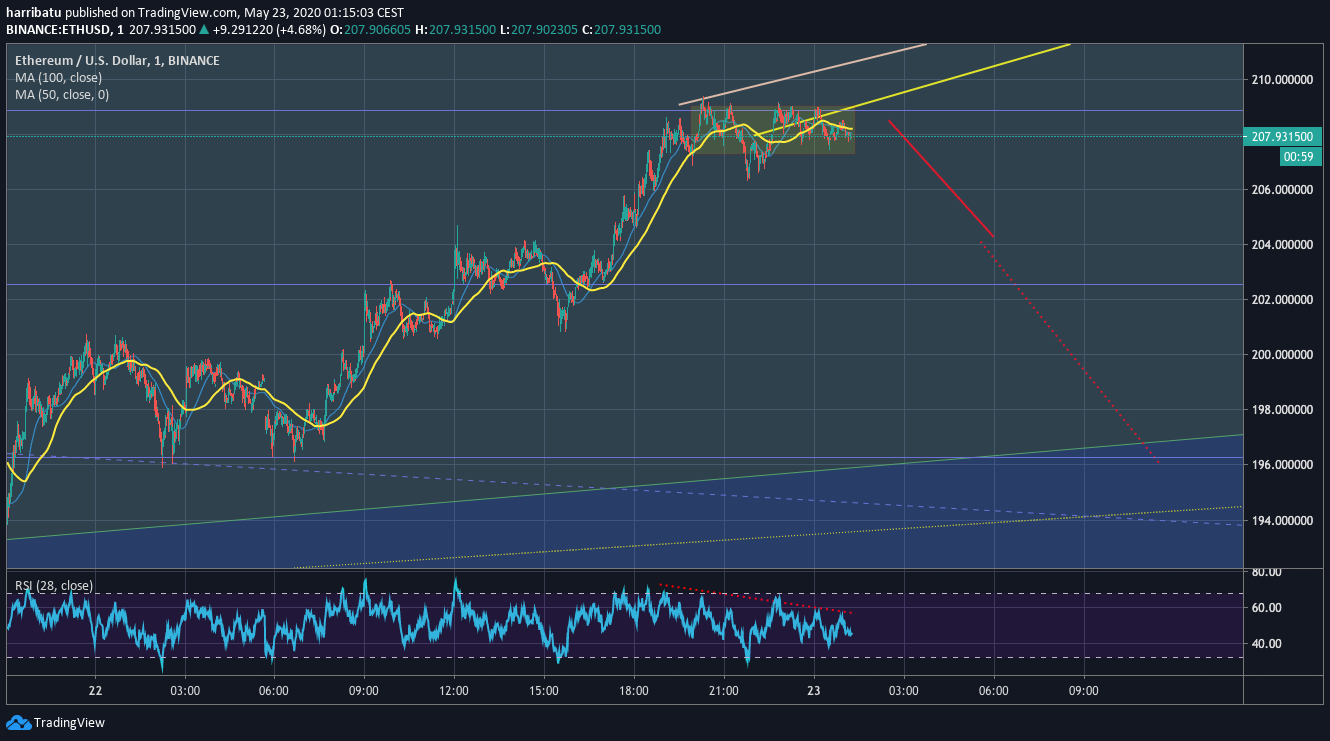Click the 18:00 time axis label
This screenshot has height=741, width=1330.
(634, 691)
